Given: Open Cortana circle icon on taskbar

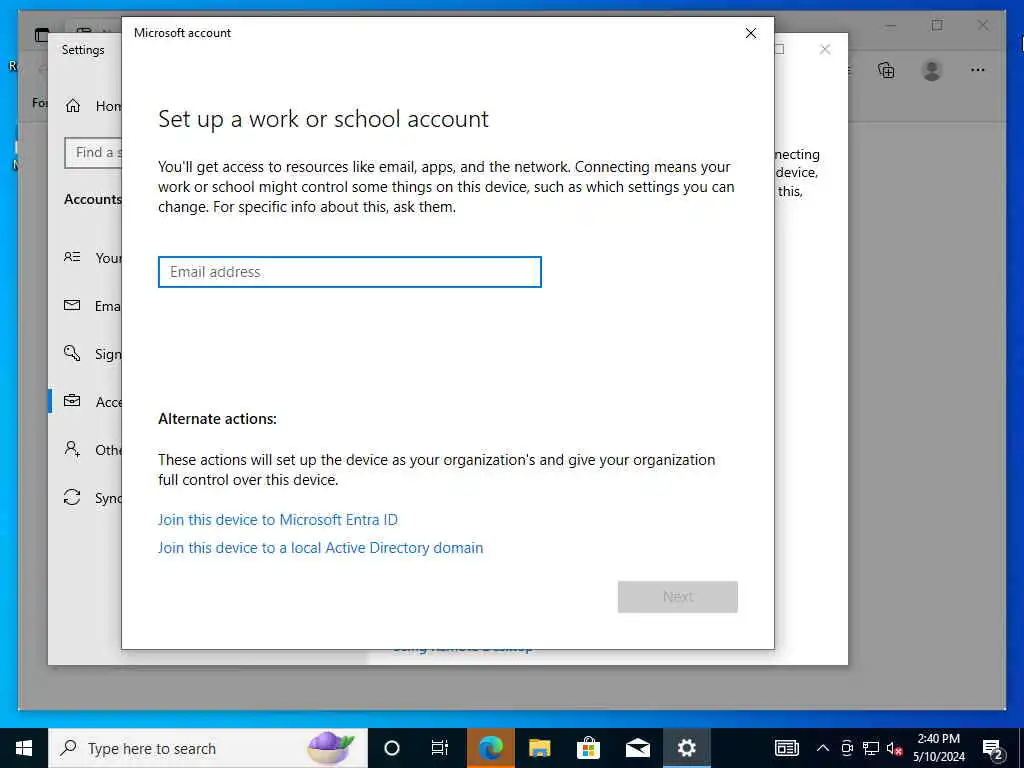Looking at the screenshot, I should [x=392, y=748].
